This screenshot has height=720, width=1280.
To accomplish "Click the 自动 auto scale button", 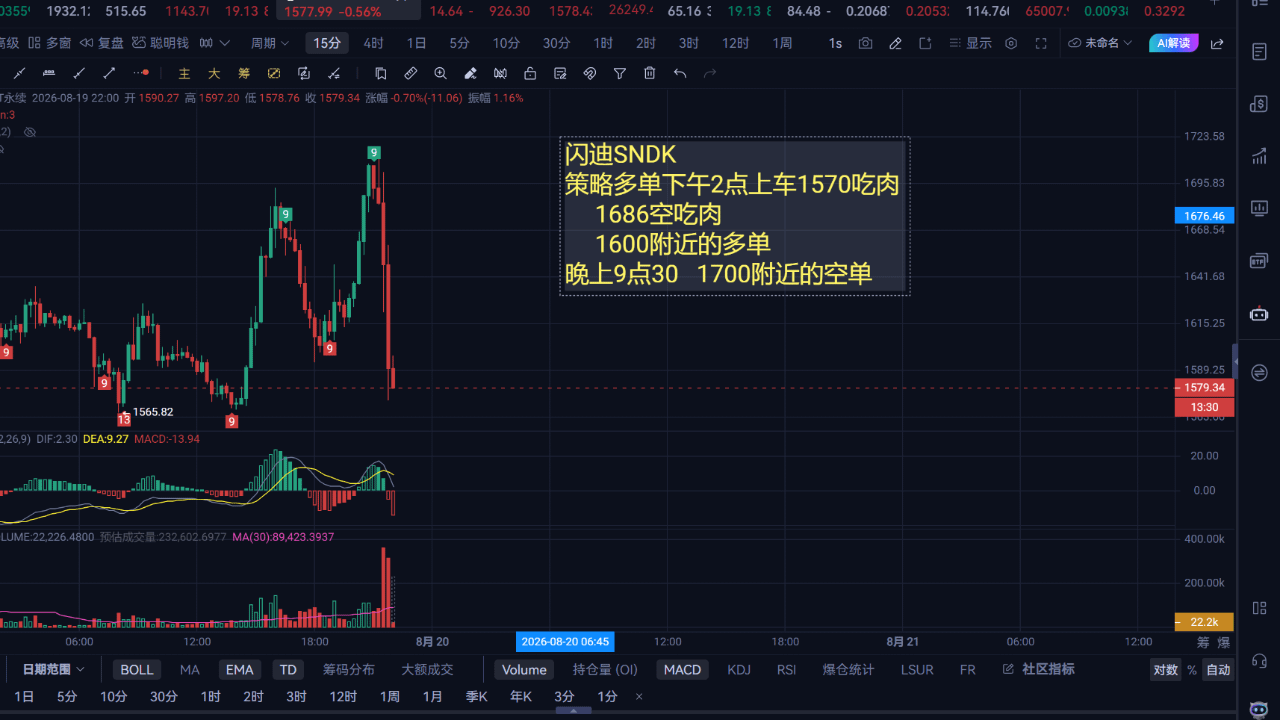I will tap(1218, 669).
